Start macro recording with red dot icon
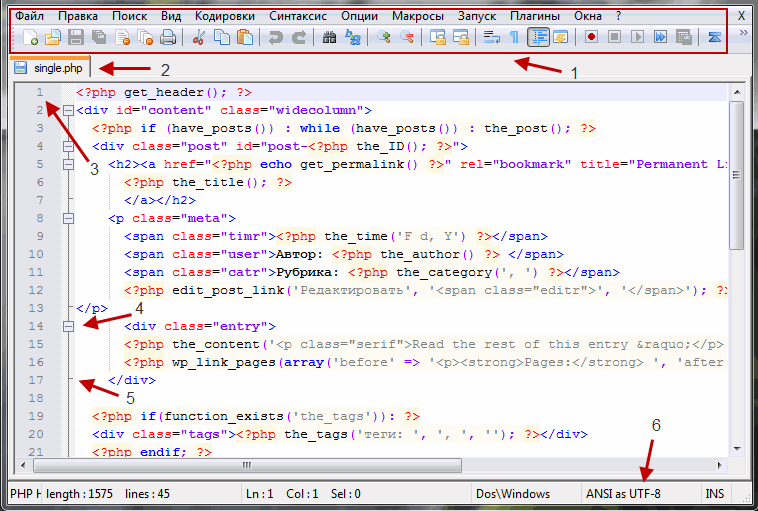The image size is (758, 511). tap(591, 37)
